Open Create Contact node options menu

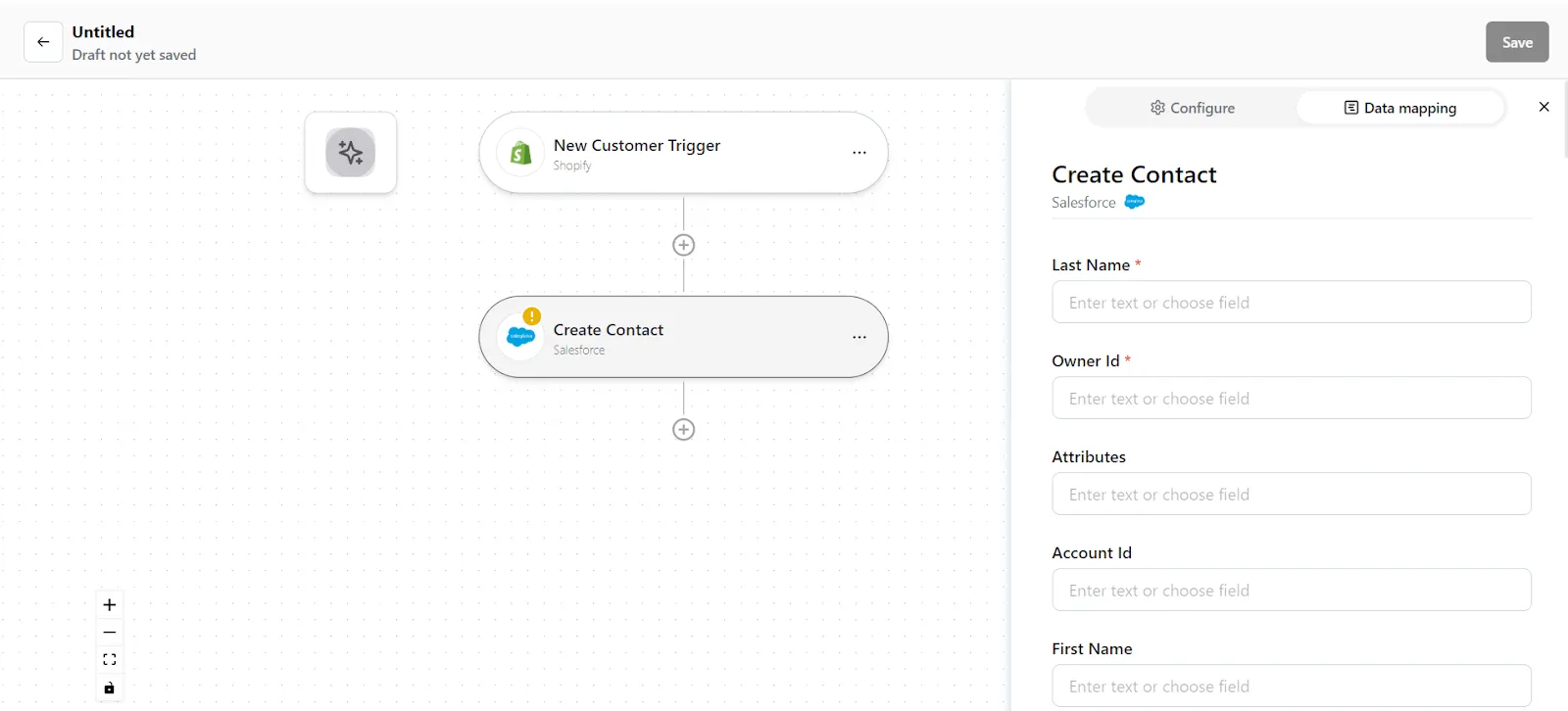(859, 337)
